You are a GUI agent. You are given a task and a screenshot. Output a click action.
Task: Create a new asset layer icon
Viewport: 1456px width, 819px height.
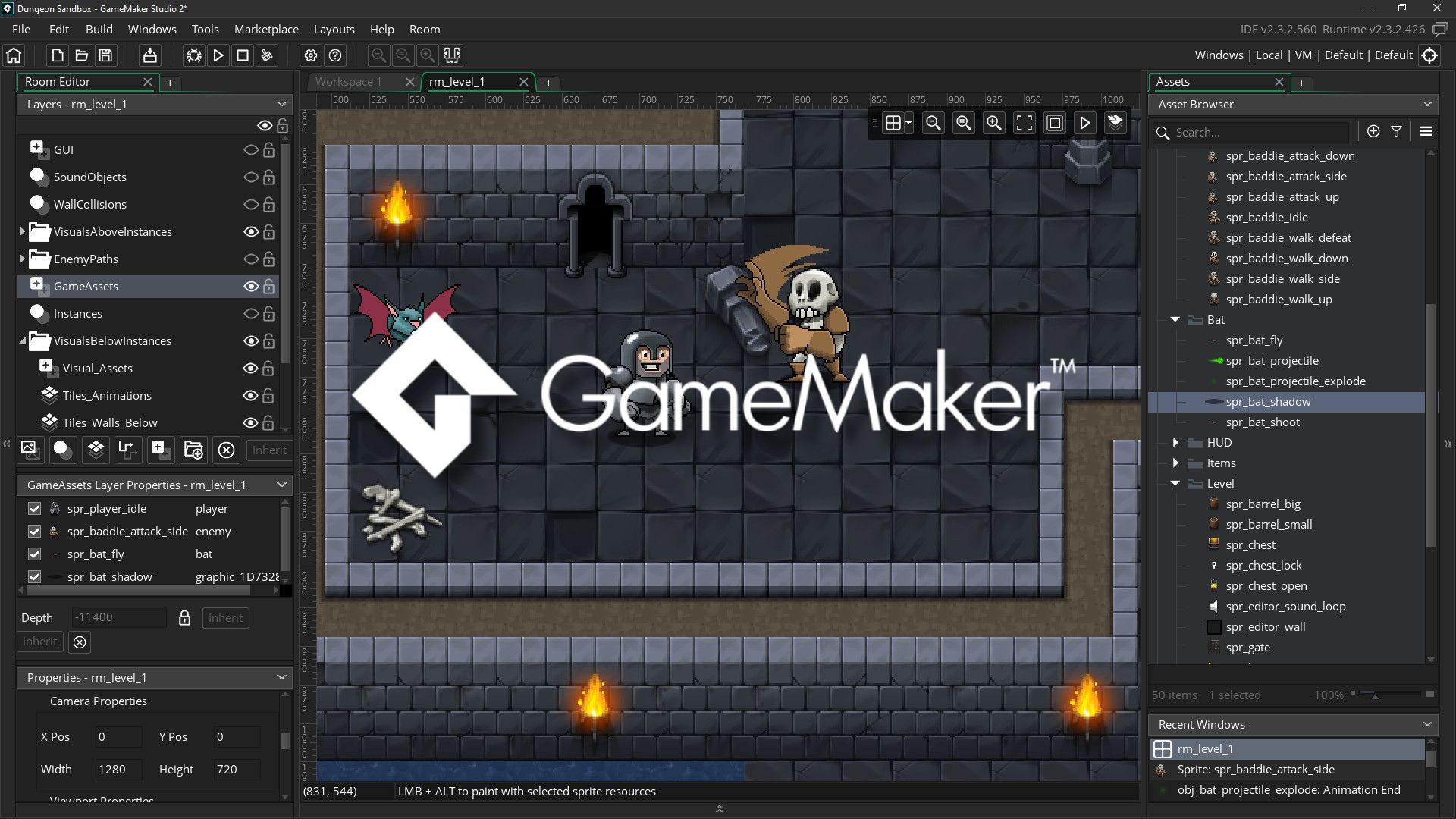coord(160,450)
